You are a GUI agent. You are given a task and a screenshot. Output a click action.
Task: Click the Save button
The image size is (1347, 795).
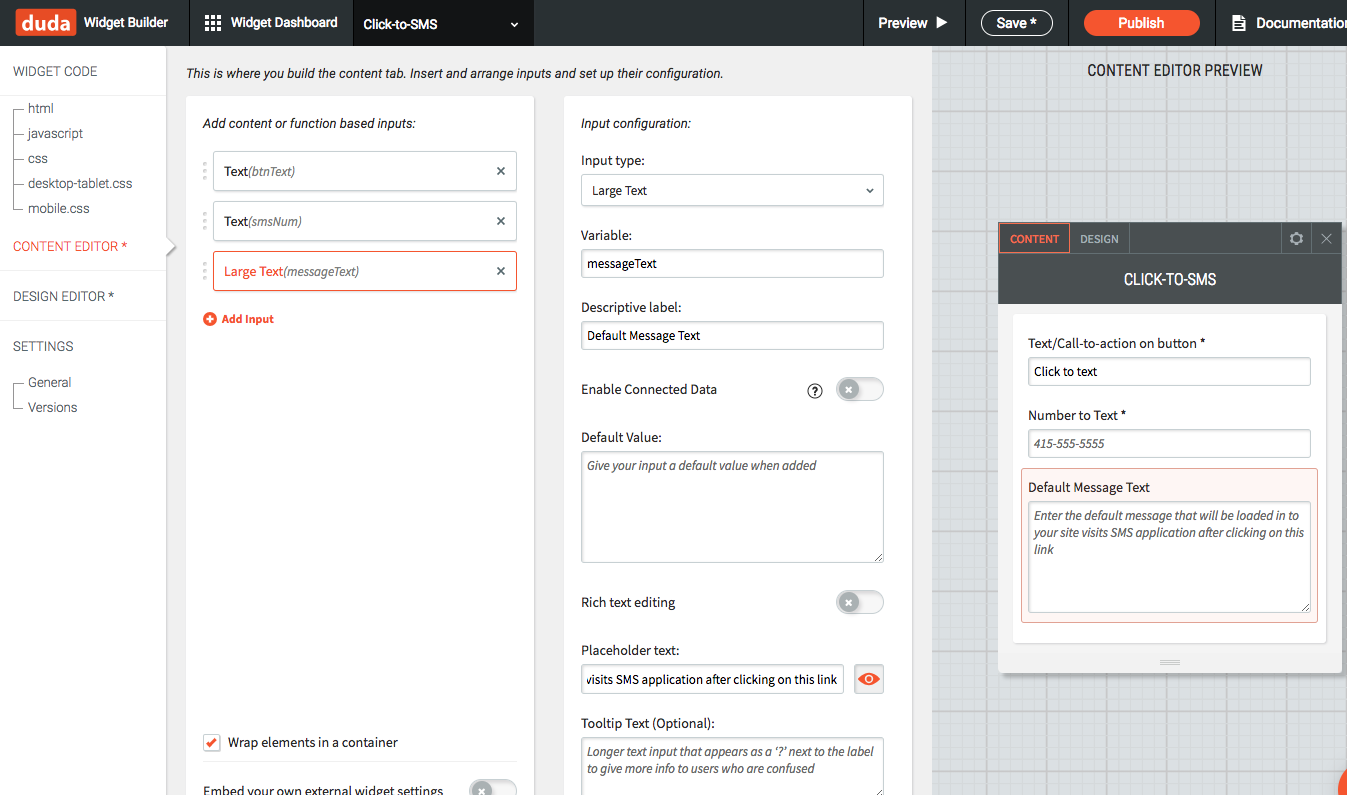tap(1017, 23)
